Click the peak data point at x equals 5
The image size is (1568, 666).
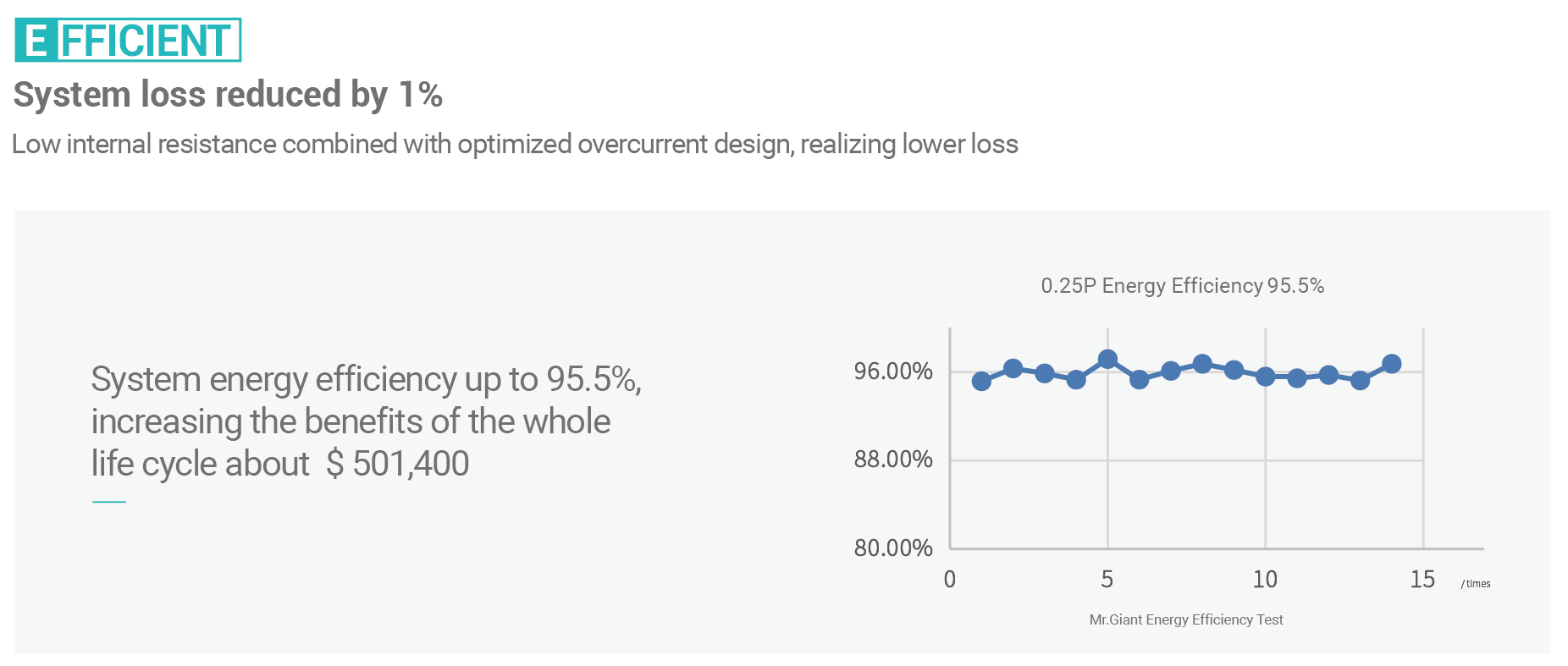[1107, 360]
